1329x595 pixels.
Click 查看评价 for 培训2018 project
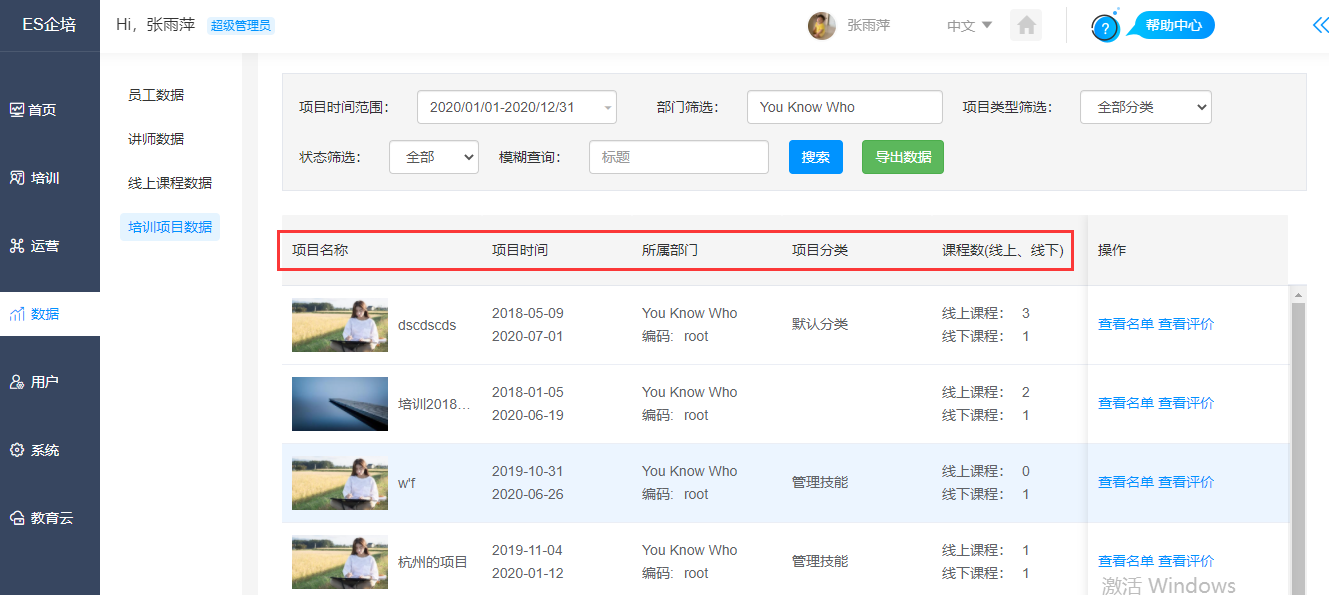[x=1186, y=403]
